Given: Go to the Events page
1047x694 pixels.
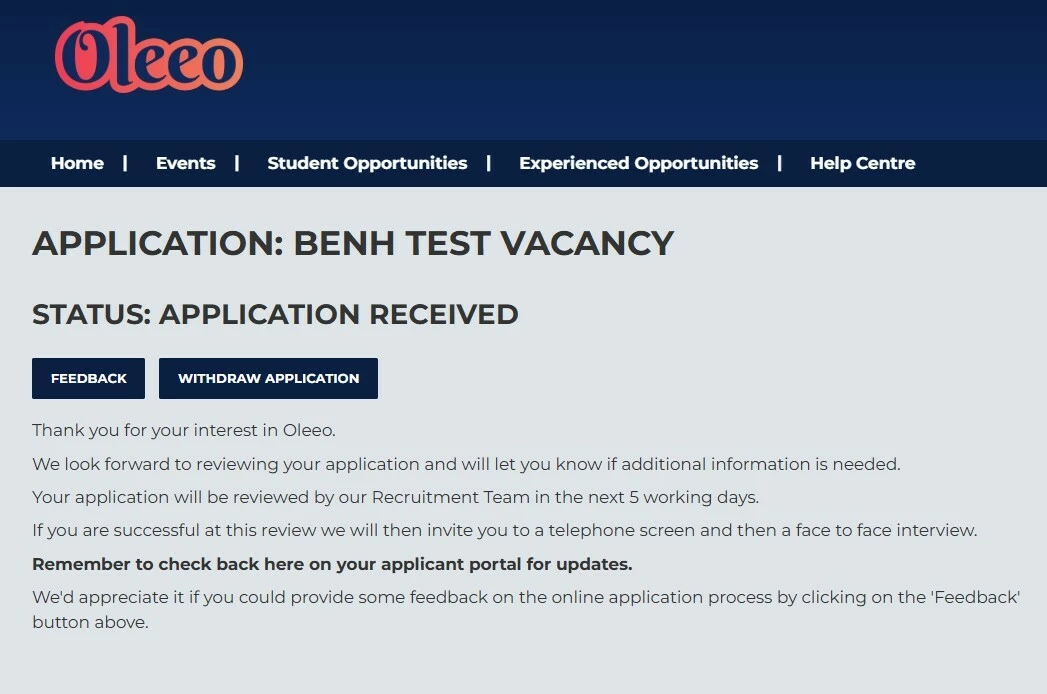Looking at the screenshot, I should [185, 163].
